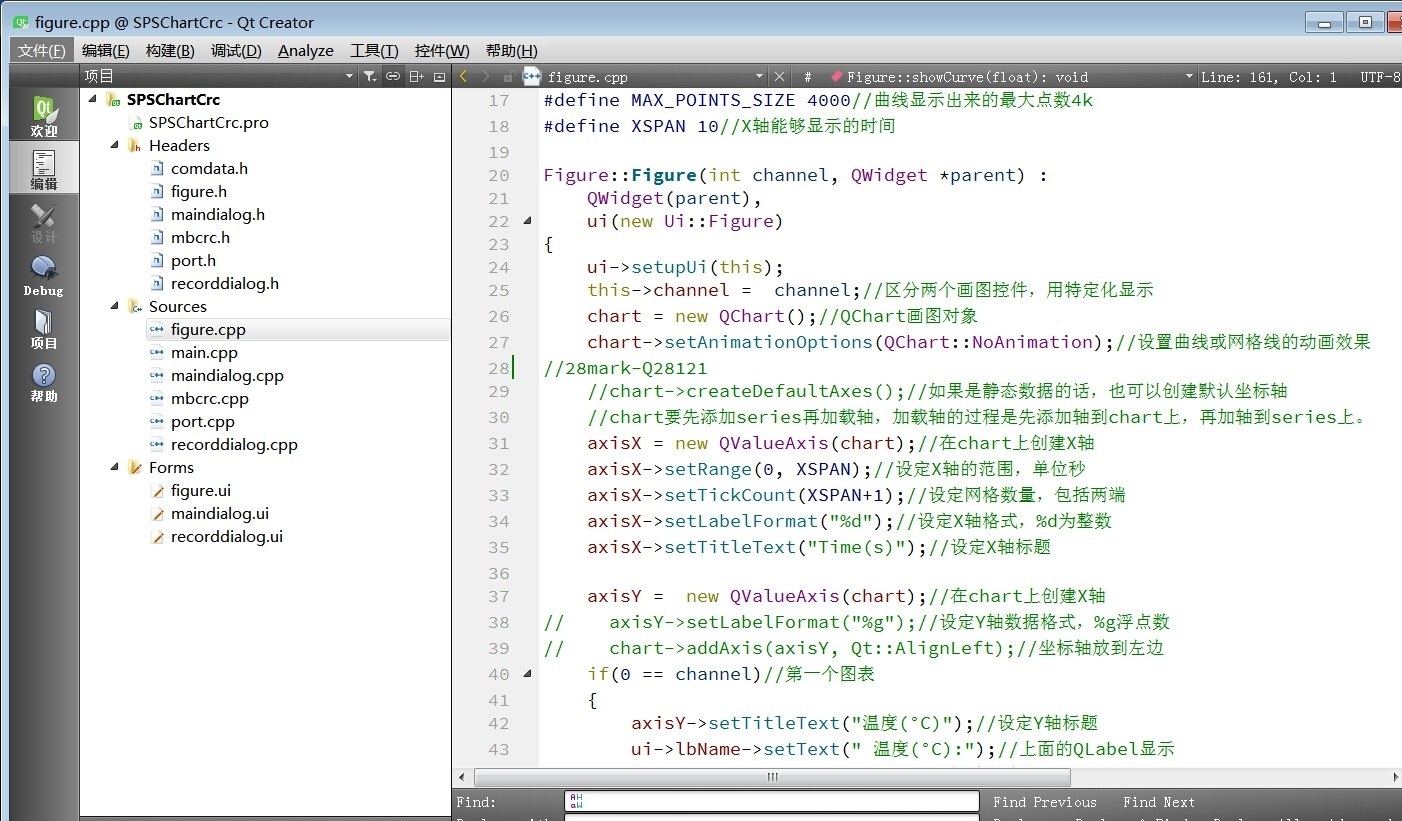1402x821 pixels.
Task: Click the find options icon in Find field
Action: point(574,802)
